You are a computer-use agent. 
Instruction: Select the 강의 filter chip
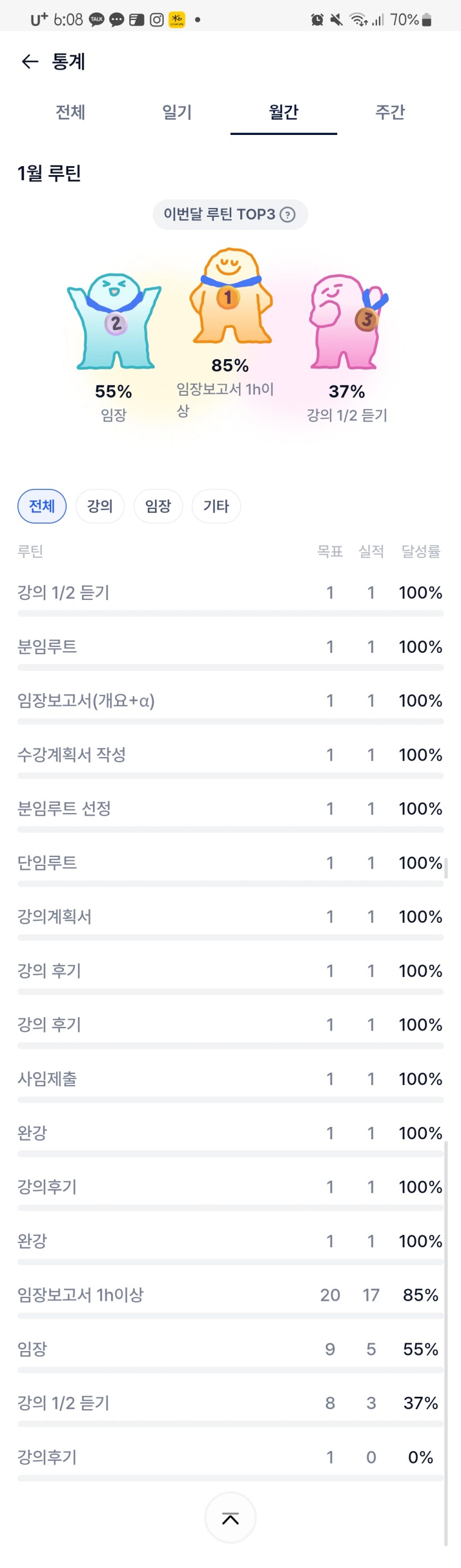click(x=100, y=506)
